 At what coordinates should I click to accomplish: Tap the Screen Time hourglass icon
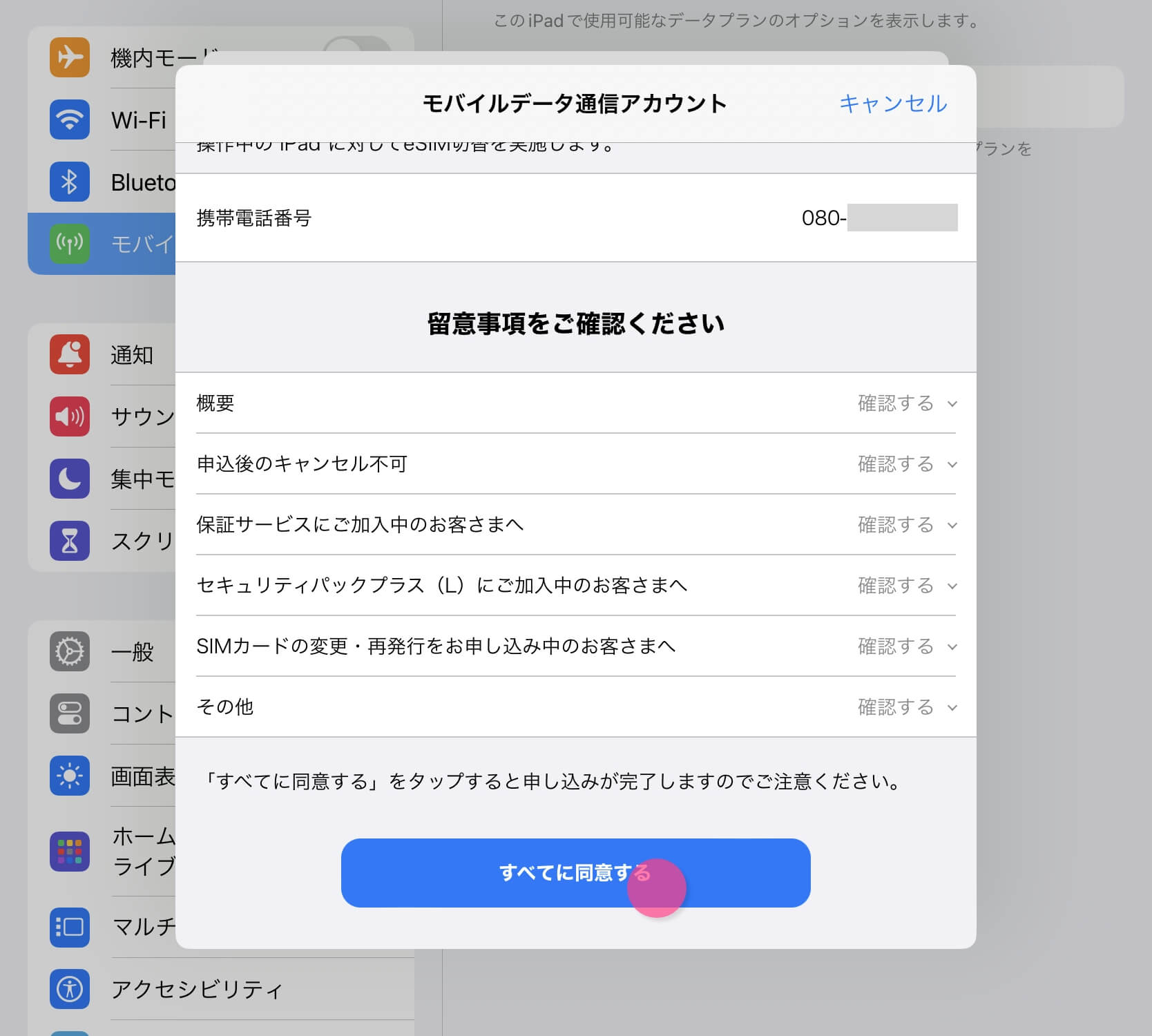point(70,541)
